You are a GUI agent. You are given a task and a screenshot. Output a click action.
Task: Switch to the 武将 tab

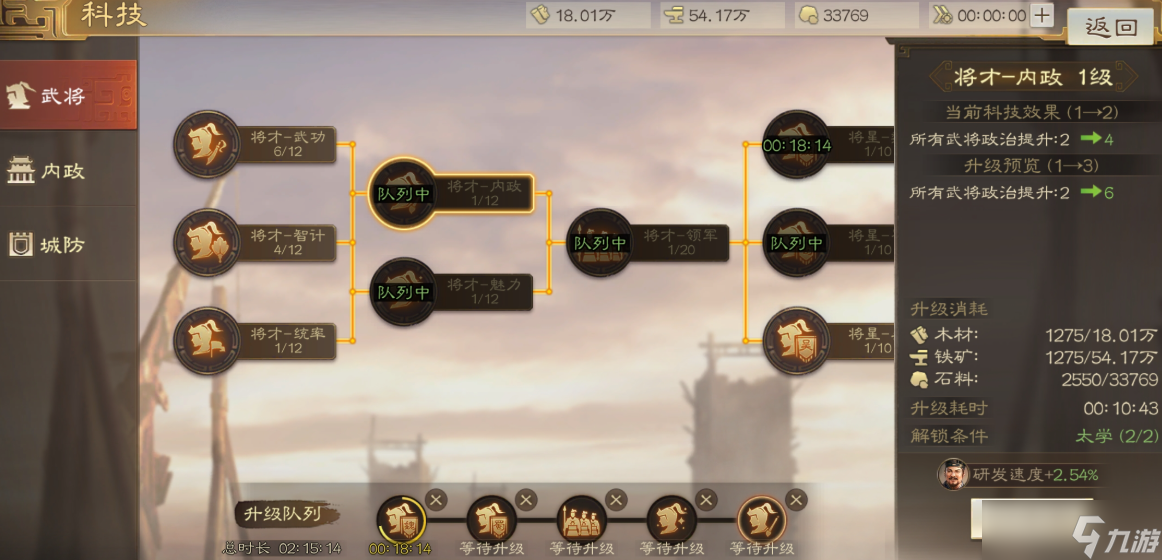(x=68, y=95)
